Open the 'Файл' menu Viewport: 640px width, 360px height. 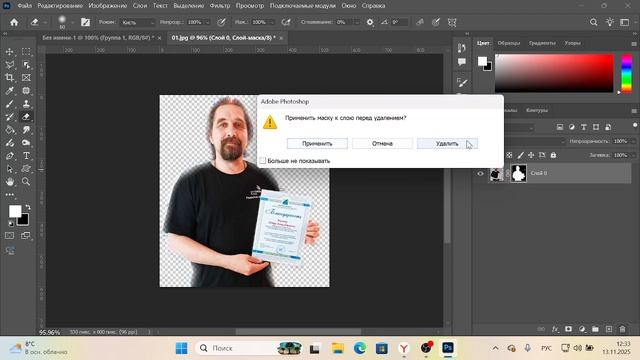(x=24, y=6)
